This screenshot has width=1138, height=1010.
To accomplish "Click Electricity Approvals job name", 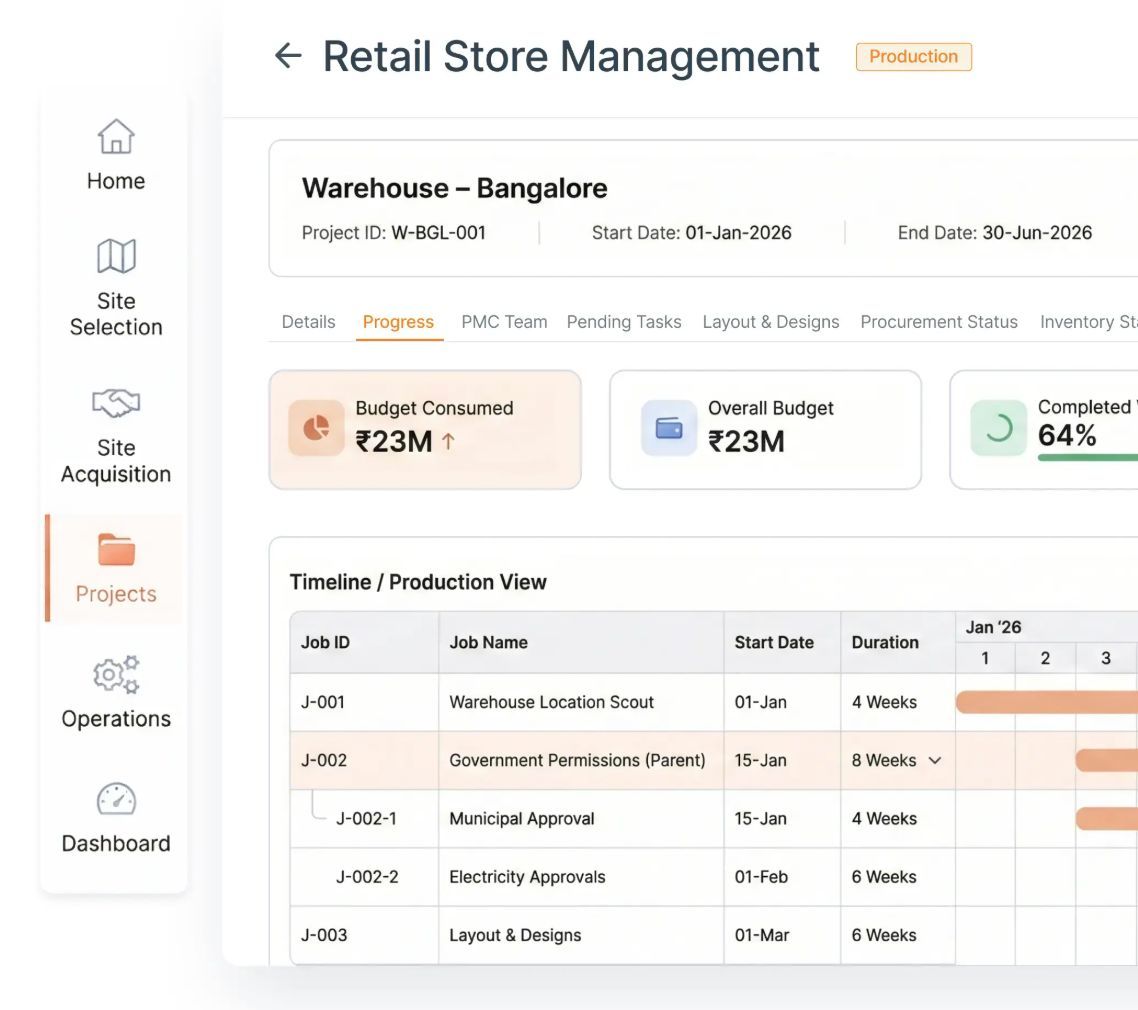I will tap(527, 876).
